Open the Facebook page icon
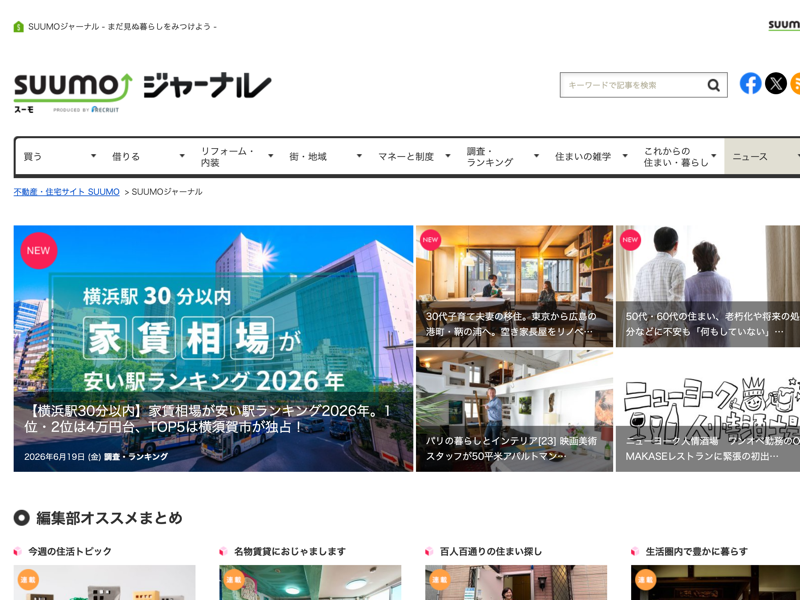This screenshot has height=600, width=800. pyautogui.click(x=751, y=83)
